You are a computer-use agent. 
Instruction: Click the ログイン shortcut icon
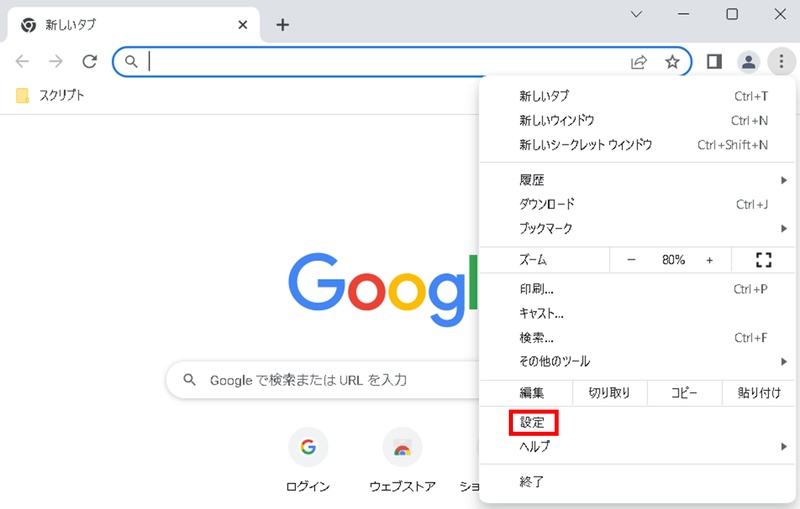pyautogui.click(x=308, y=447)
